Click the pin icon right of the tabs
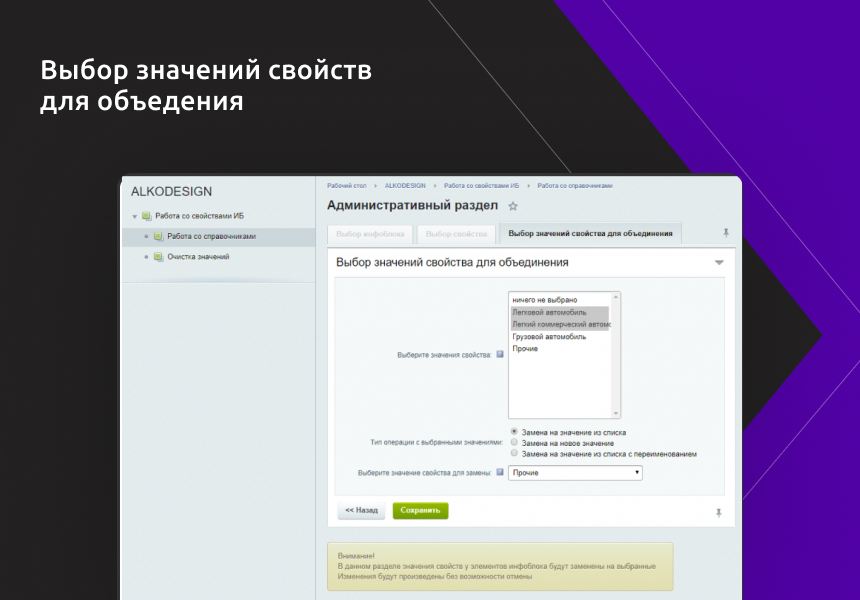 click(725, 232)
